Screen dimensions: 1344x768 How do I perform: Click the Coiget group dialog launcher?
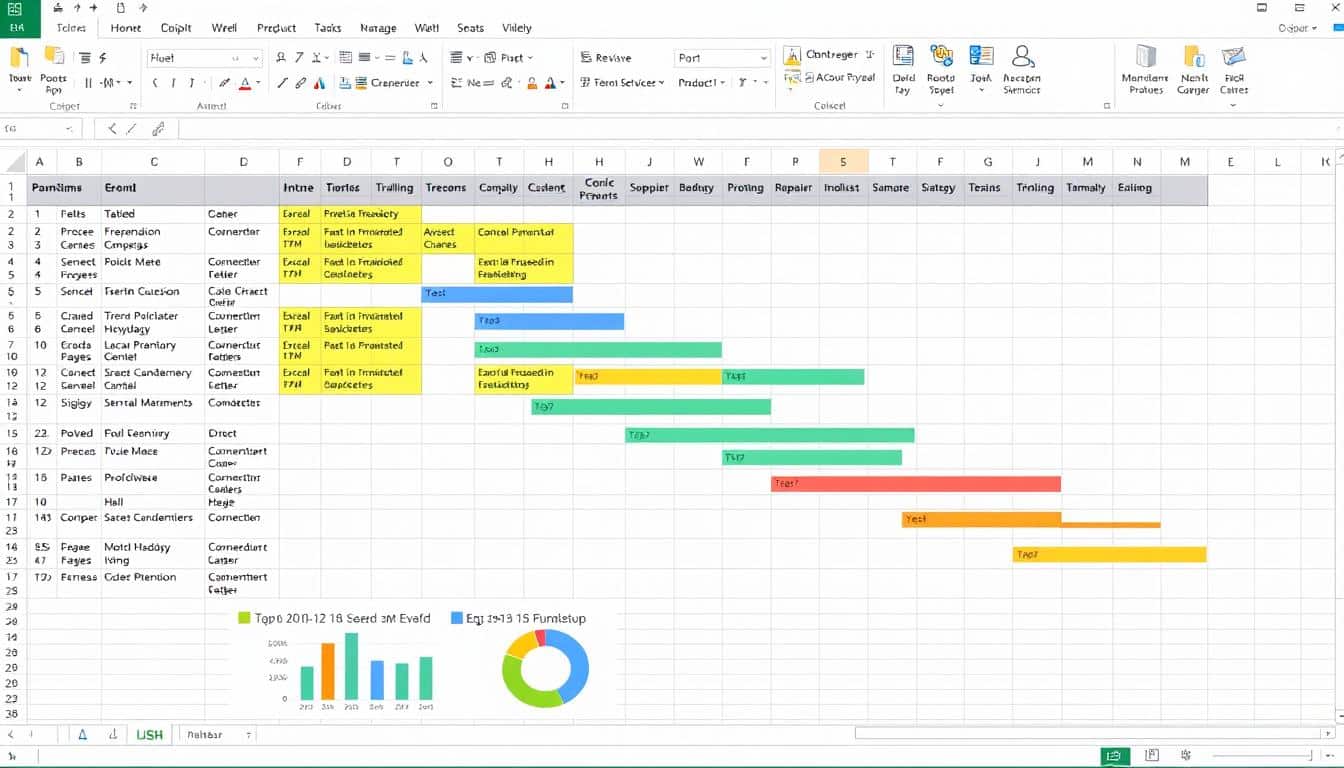(133, 106)
